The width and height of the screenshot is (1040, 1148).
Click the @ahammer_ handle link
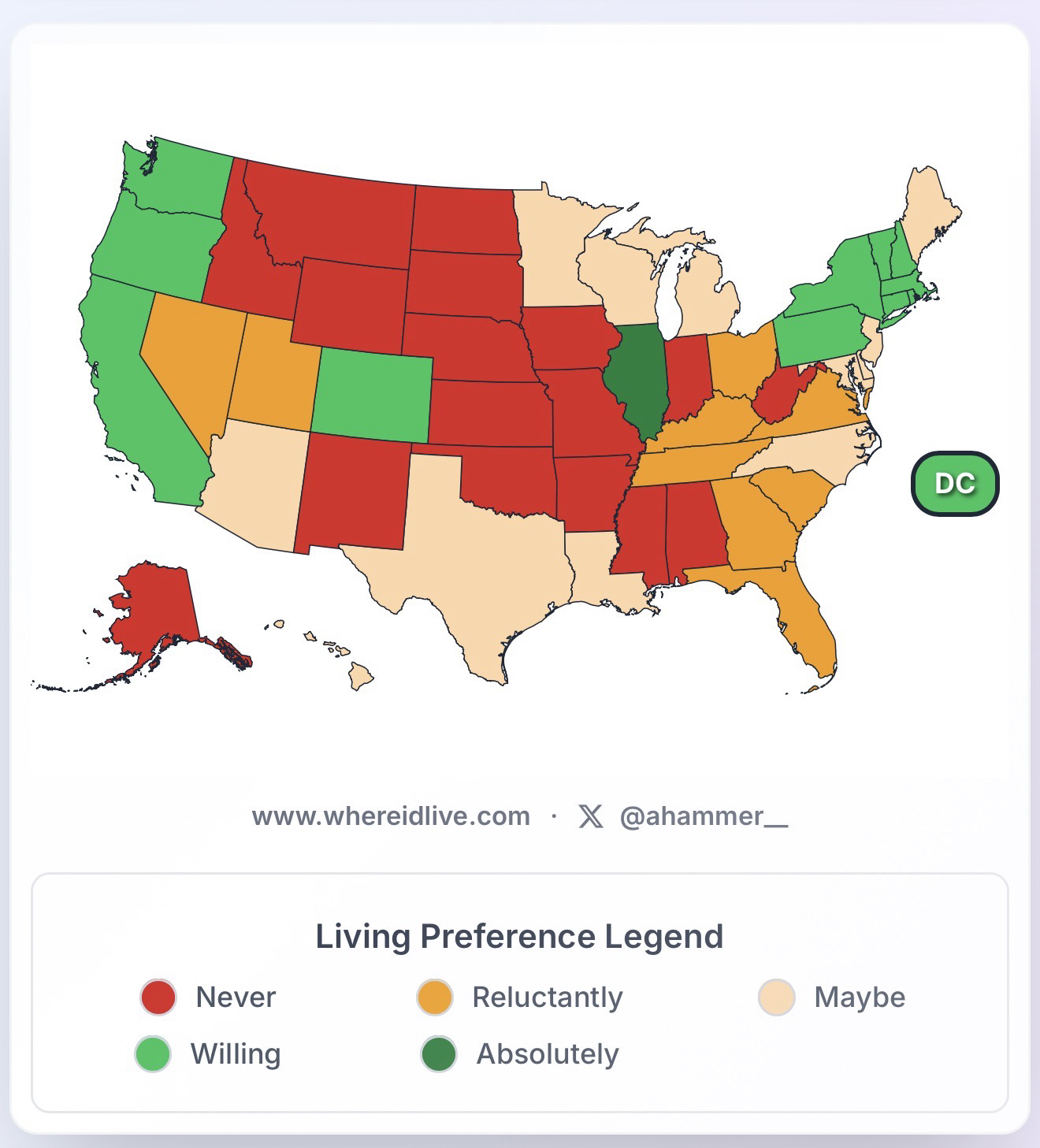(x=703, y=815)
